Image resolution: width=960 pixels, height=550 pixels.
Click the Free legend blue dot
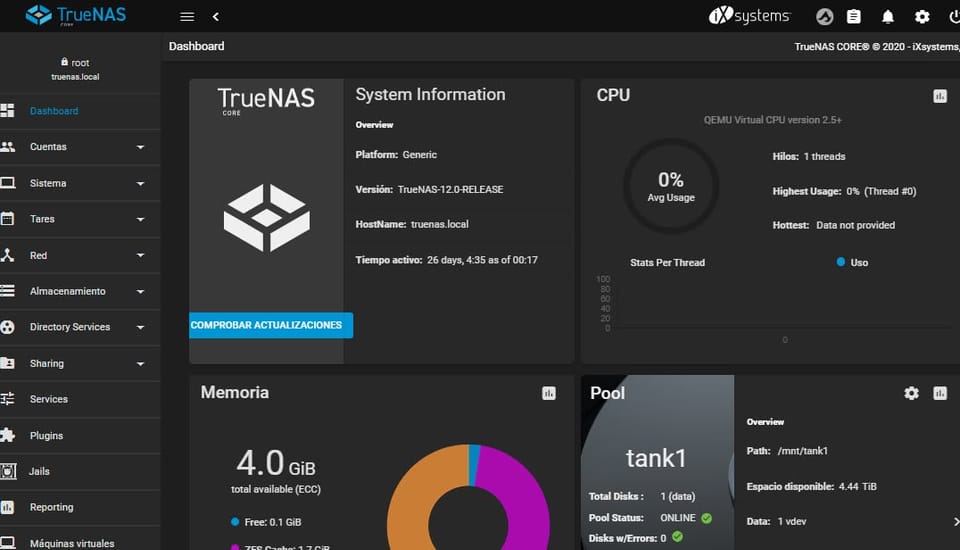(x=235, y=522)
